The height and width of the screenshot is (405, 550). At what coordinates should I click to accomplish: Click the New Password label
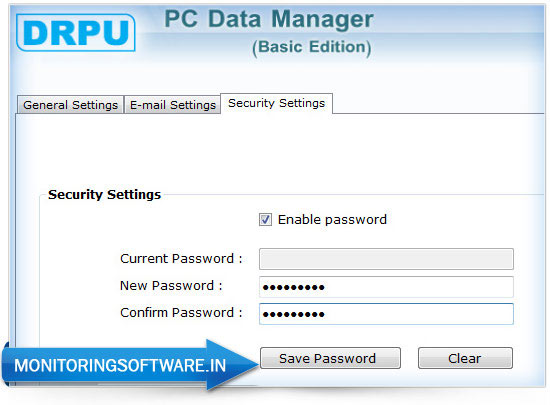point(171,286)
